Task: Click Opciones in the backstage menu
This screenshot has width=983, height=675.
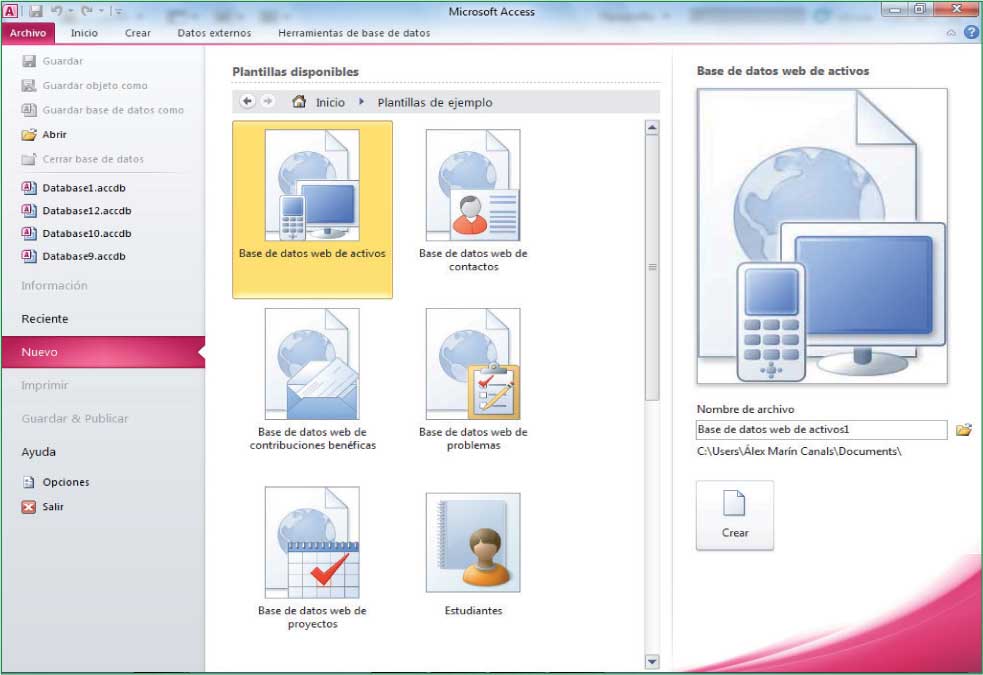Action: pos(56,482)
